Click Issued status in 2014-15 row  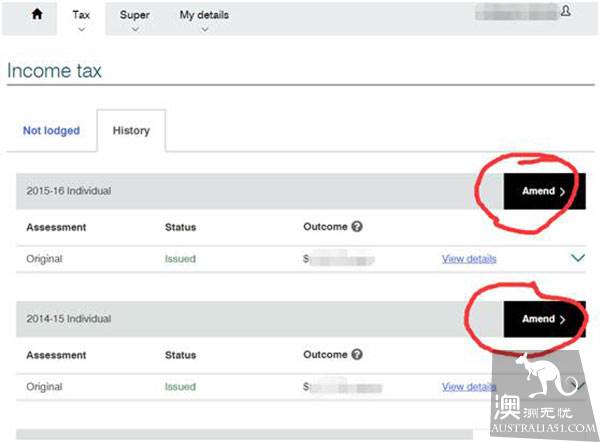pos(180,387)
